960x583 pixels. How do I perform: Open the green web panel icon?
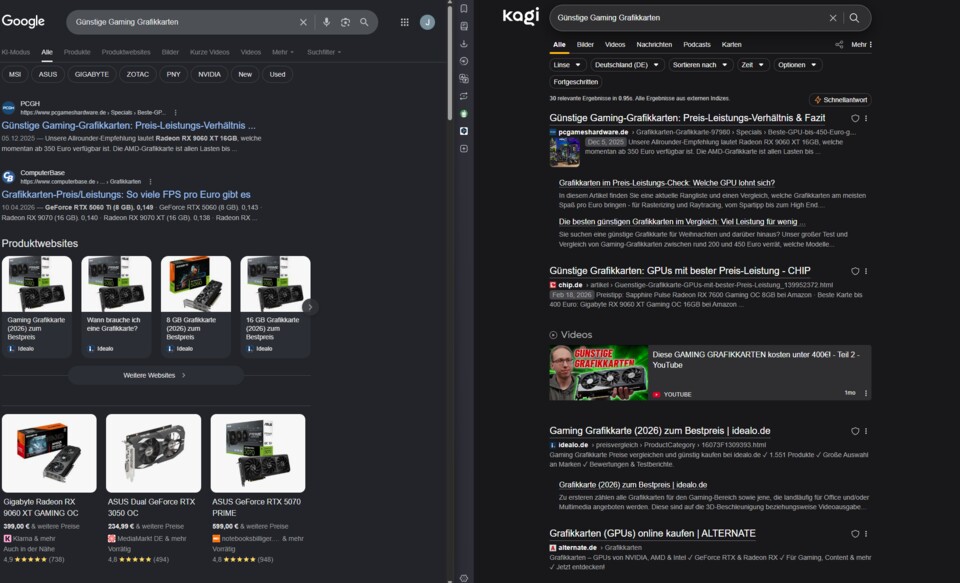click(463, 114)
